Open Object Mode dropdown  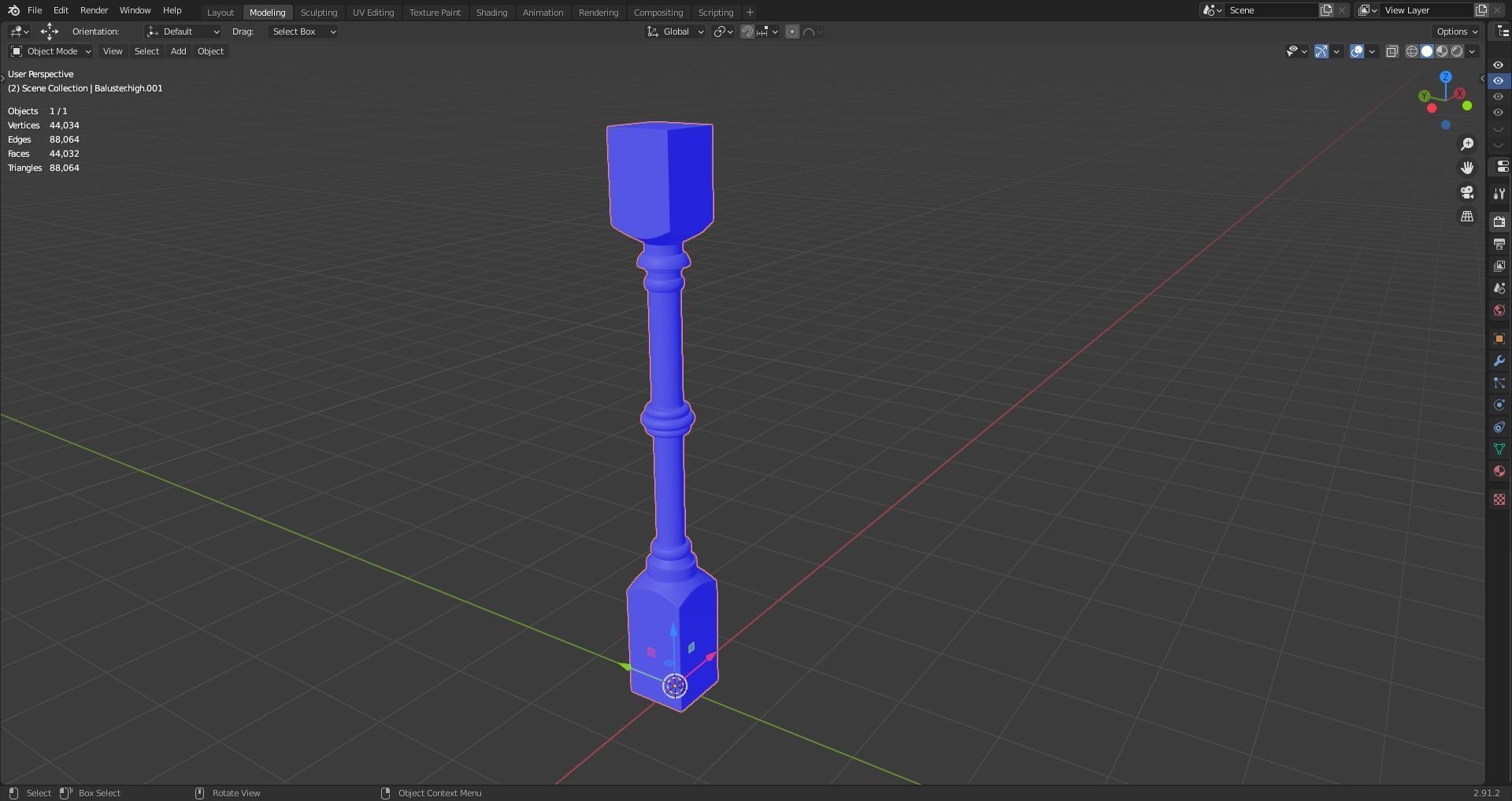pos(51,51)
